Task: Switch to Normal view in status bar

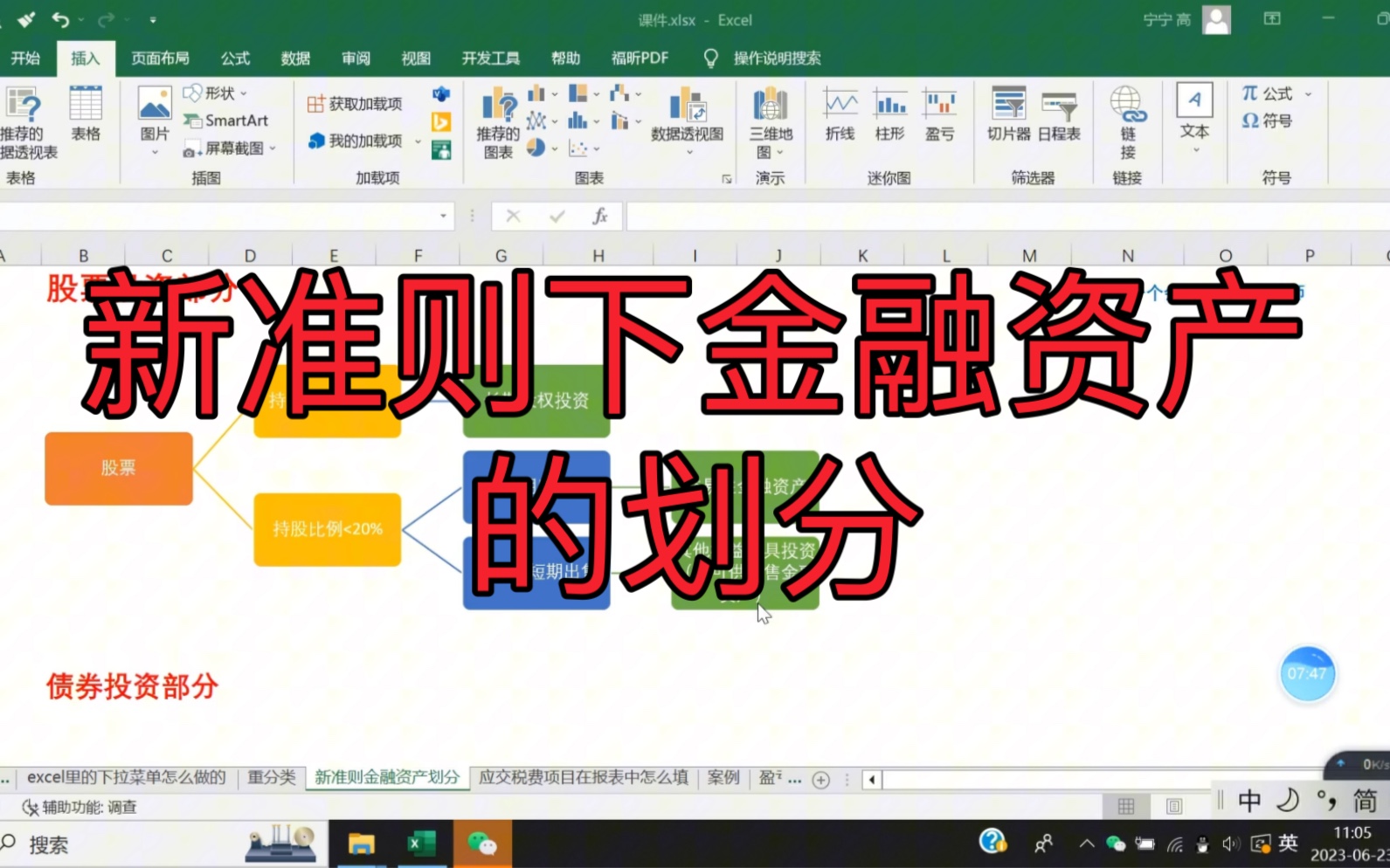Action: (1126, 806)
